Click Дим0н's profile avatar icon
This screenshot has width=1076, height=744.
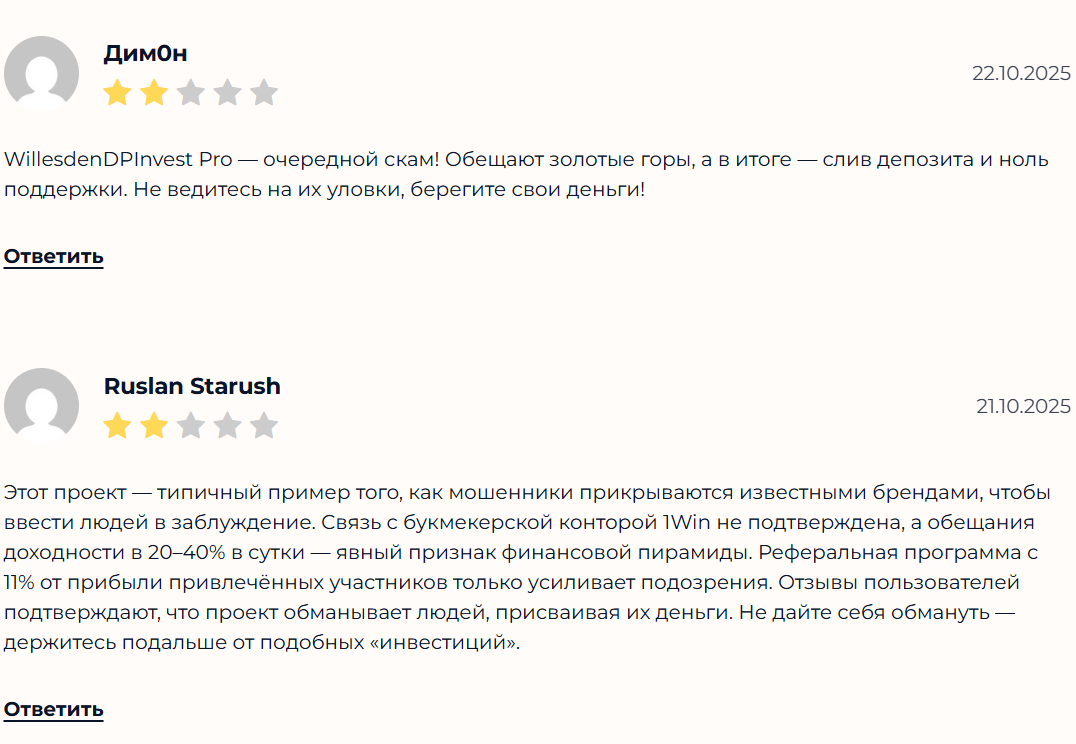tap(41, 72)
